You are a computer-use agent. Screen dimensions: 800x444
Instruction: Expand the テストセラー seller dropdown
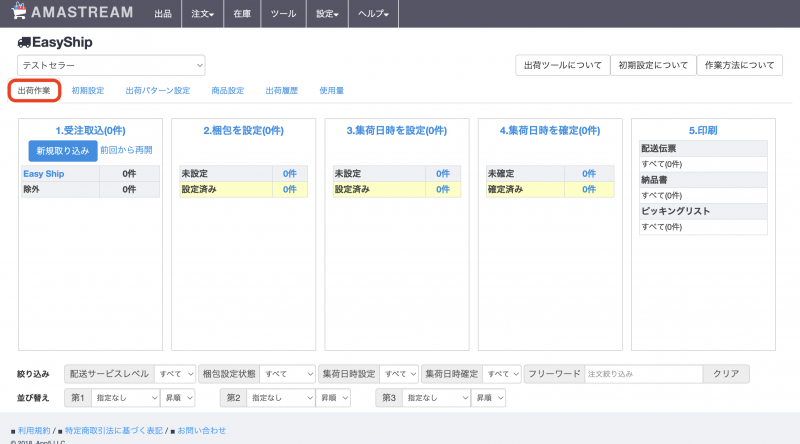111,65
